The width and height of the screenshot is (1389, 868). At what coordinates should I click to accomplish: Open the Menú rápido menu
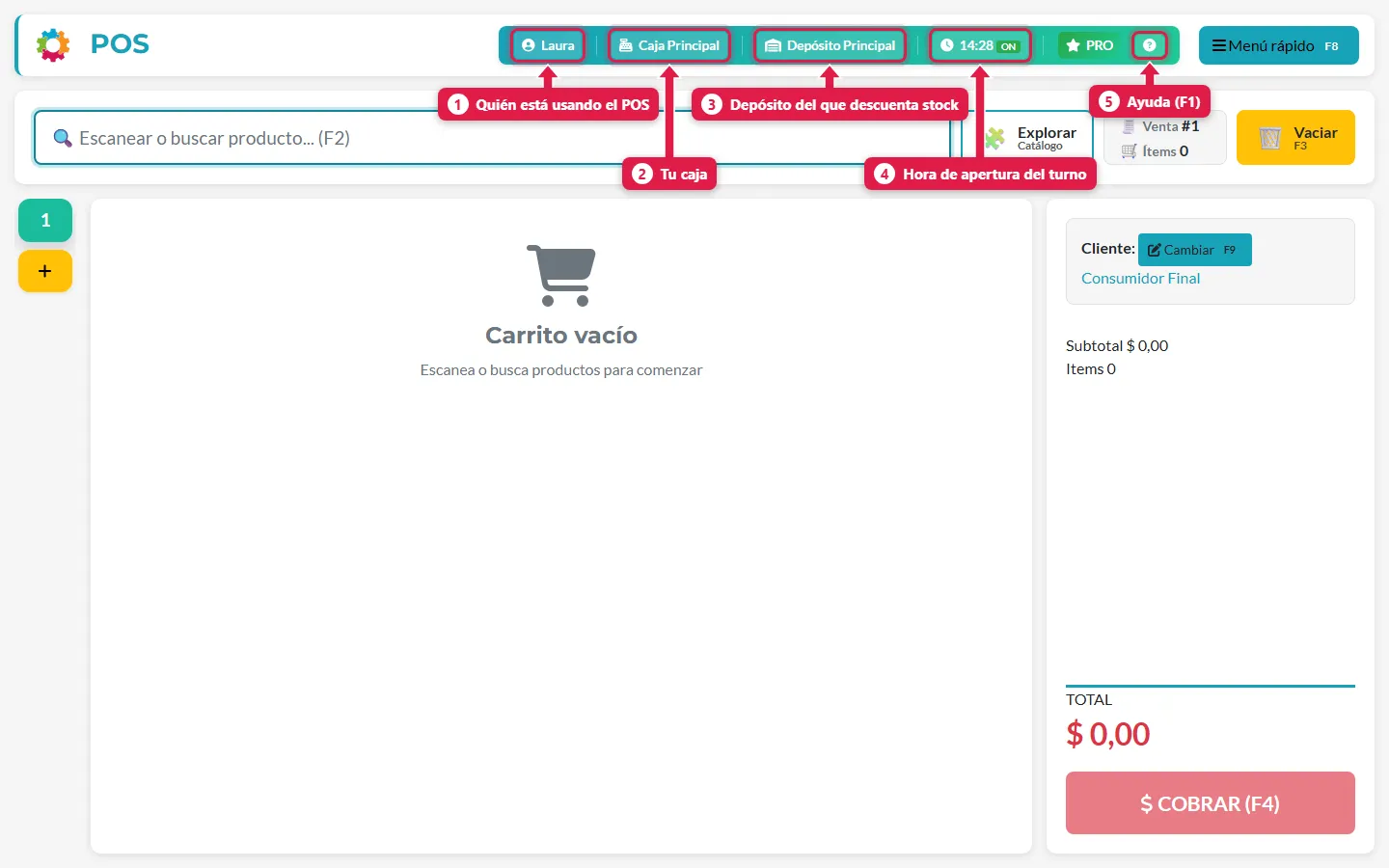click(x=1278, y=45)
